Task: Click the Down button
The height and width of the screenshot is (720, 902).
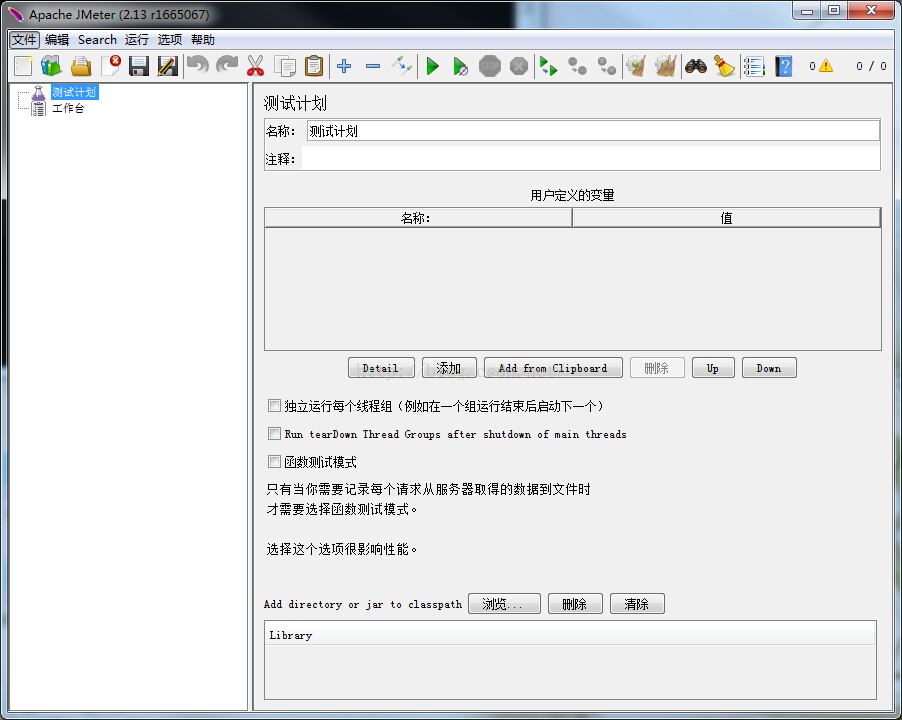Action: click(x=769, y=368)
